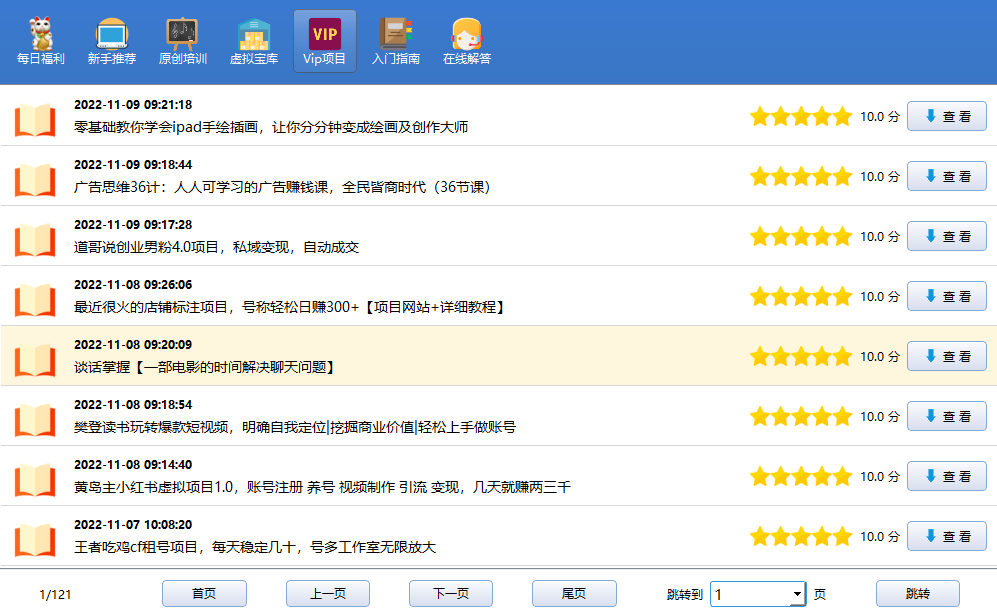Click the 跳转 jump button

pyautogui.click(x=918, y=594)
